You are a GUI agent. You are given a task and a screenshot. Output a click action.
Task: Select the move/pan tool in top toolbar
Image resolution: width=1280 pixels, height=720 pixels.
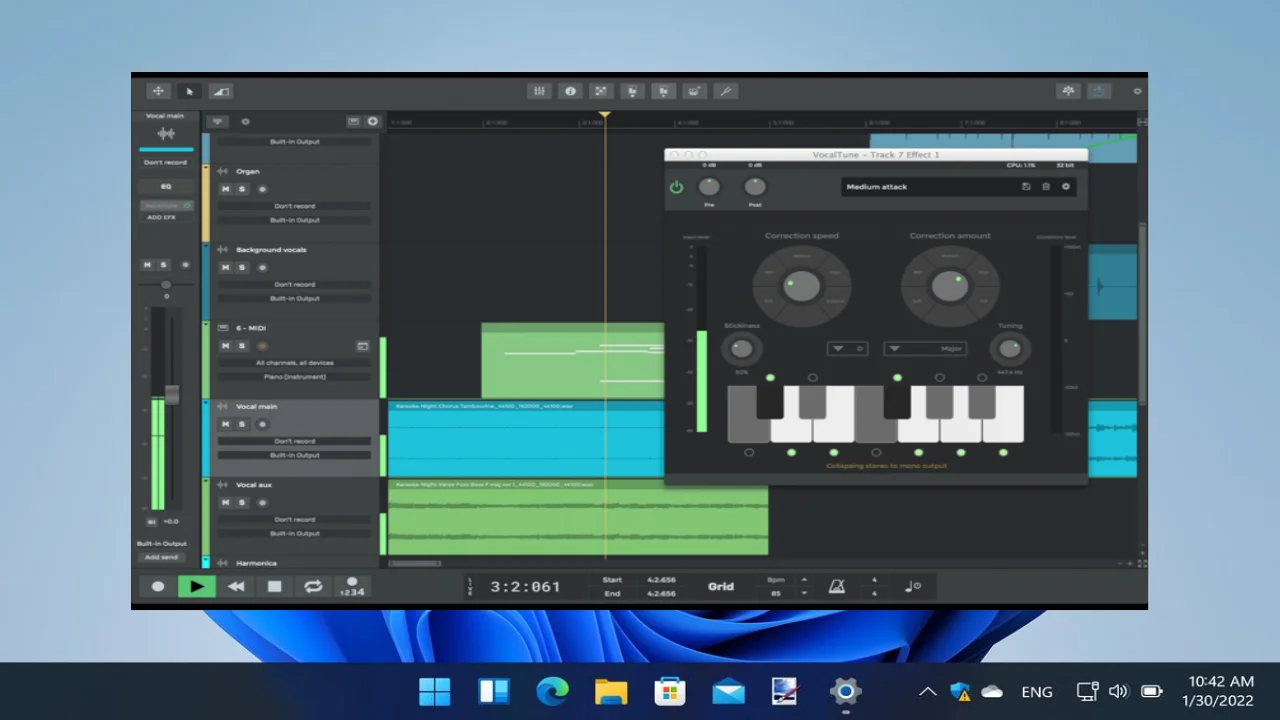pyautogui.click(x=159, y=91)
